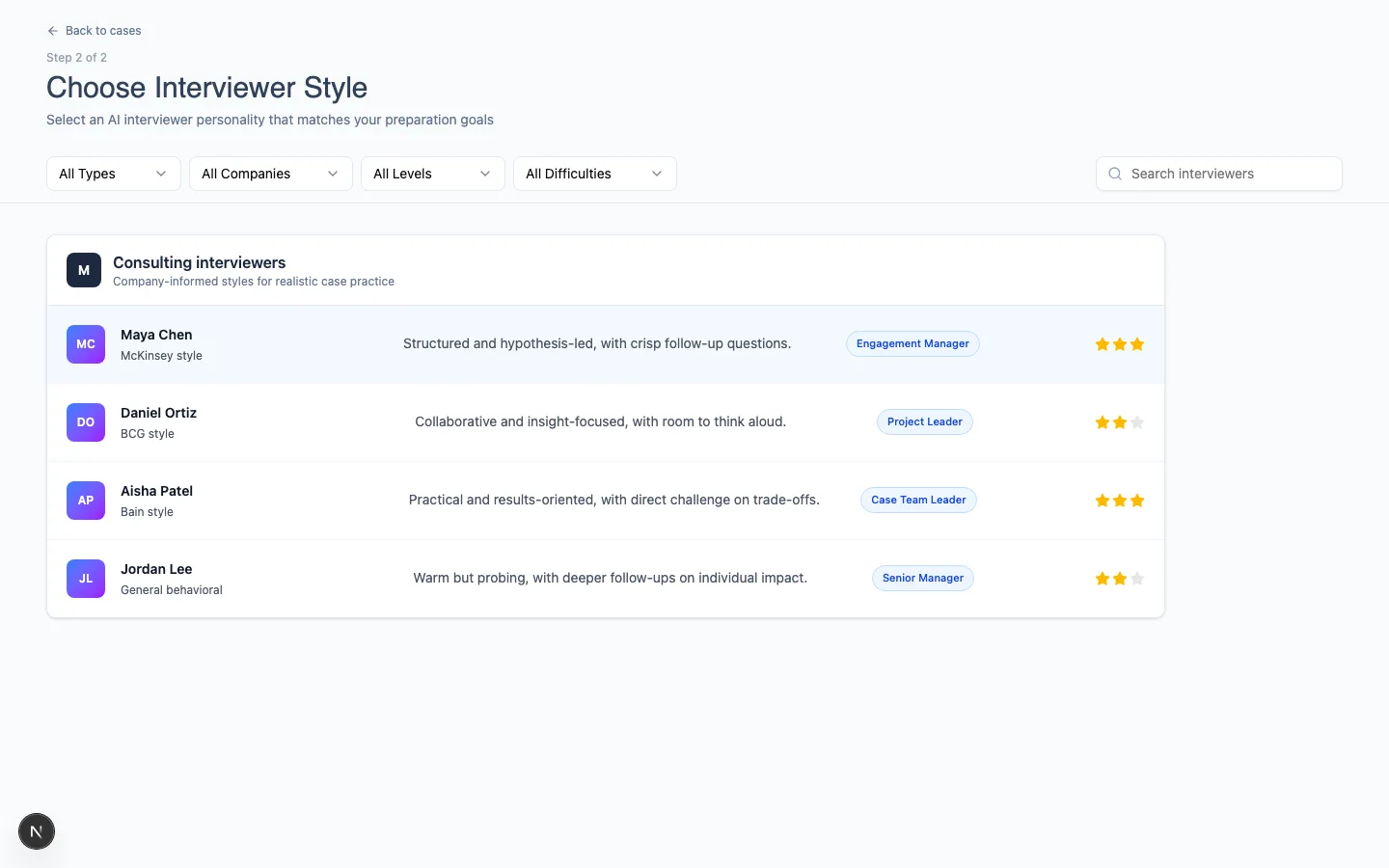Focus the Search interviewers field
1389x868 pixels.
(1219, 174)
